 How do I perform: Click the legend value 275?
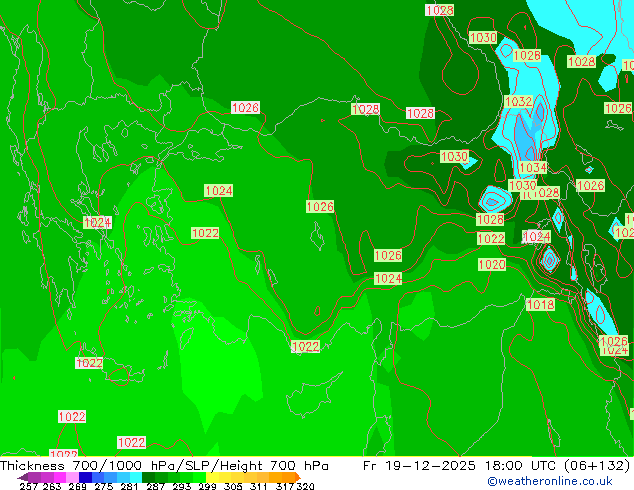click(x=104, y=486)
